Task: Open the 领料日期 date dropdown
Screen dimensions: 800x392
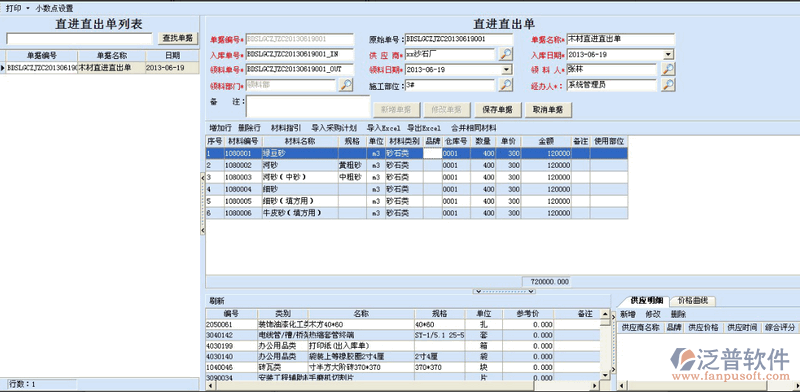Action: pos(507,70)
